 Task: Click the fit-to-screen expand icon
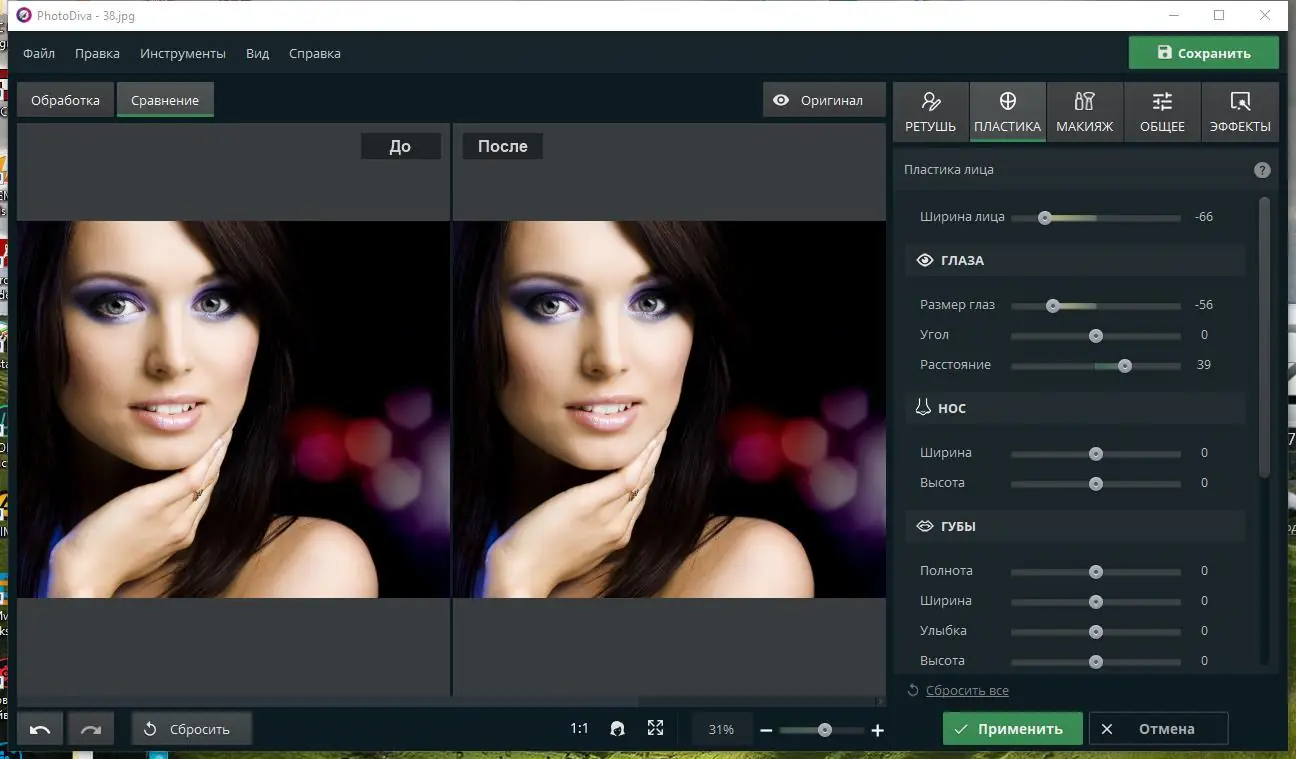pos(655,729)
